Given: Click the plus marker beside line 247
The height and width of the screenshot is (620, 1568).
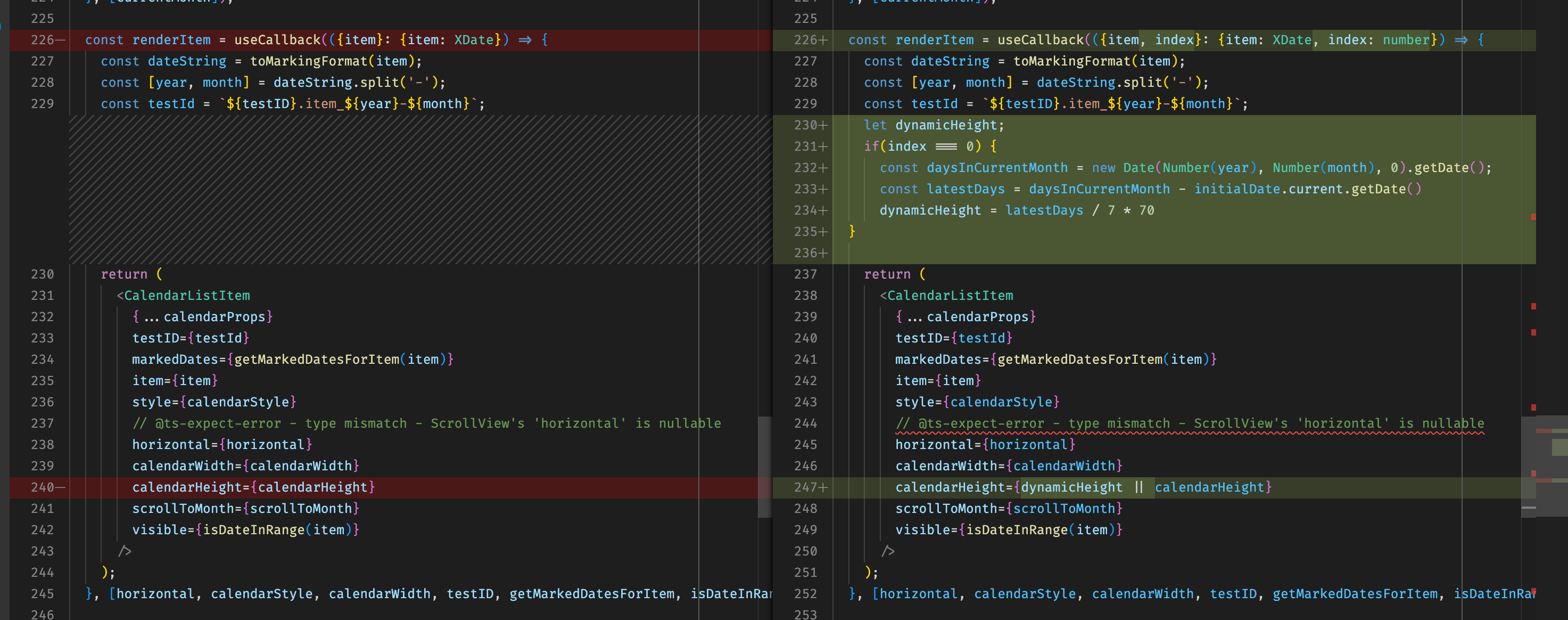Looking at the screenshot, I should coord(823,487).
